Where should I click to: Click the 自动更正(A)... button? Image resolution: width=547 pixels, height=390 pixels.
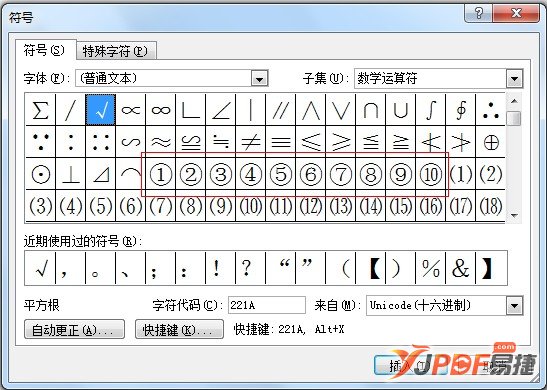[74, 329]
